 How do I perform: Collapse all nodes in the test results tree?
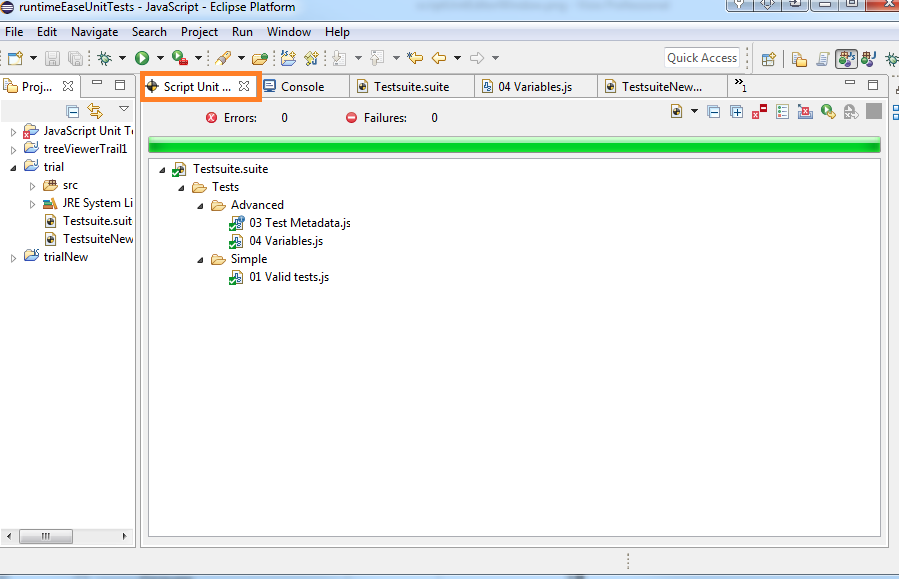(714, 111)
